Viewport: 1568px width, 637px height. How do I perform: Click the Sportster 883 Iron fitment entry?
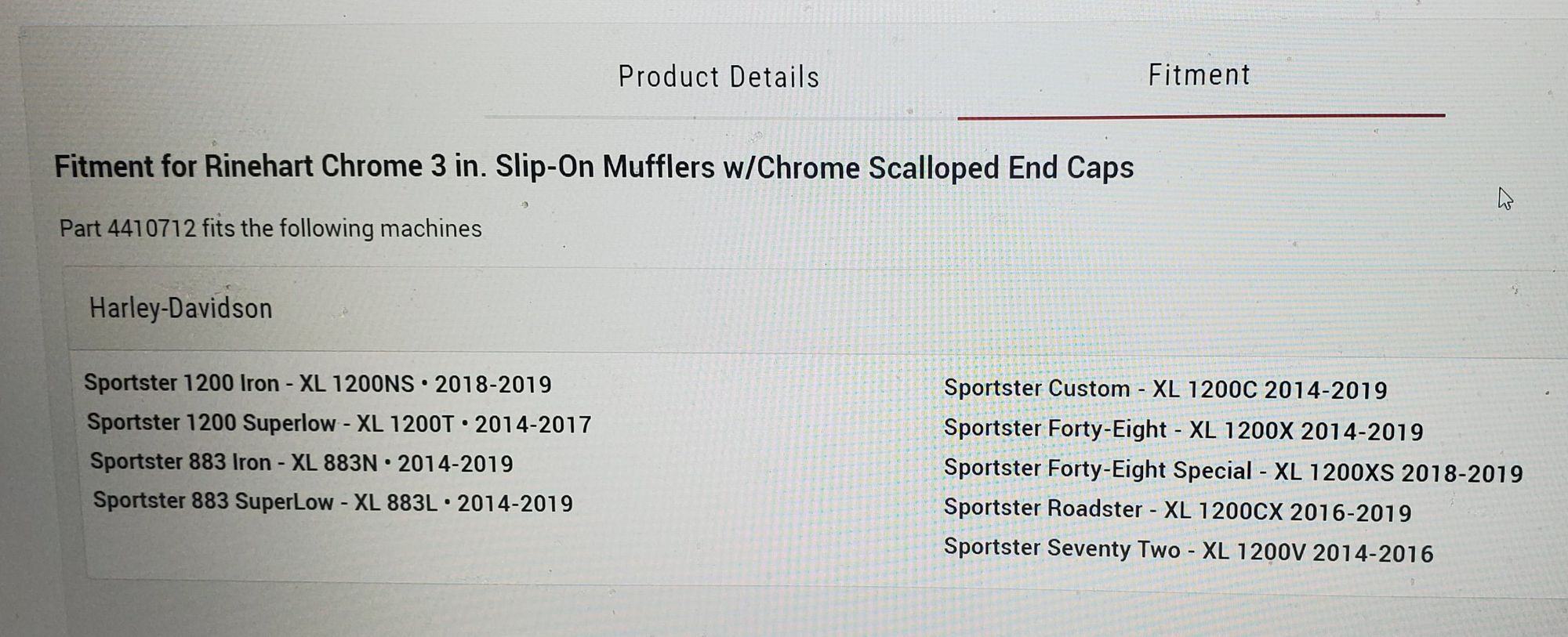(x=301, y=463)
